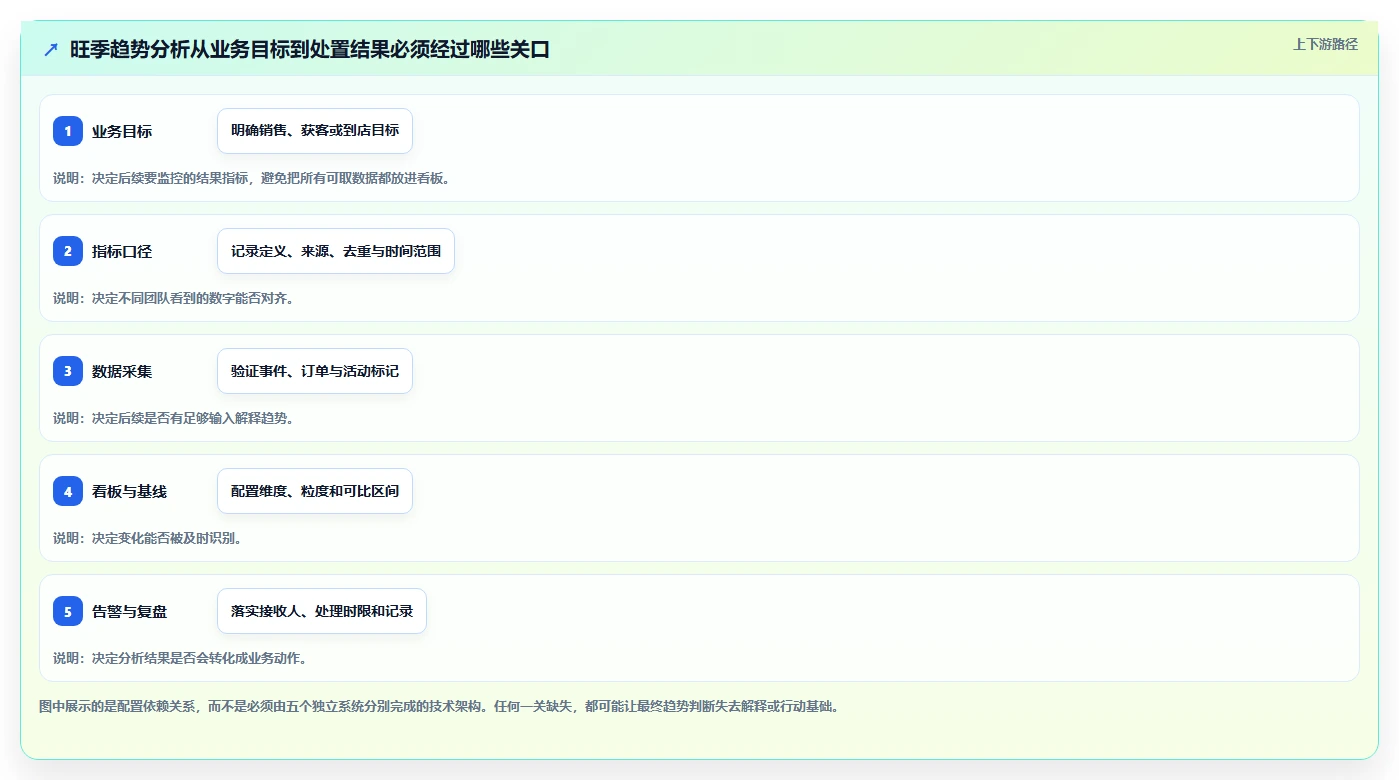This screenshot has width=1399, height=780.
Task: Click the number 5 step badge
Action: [68, 611]
